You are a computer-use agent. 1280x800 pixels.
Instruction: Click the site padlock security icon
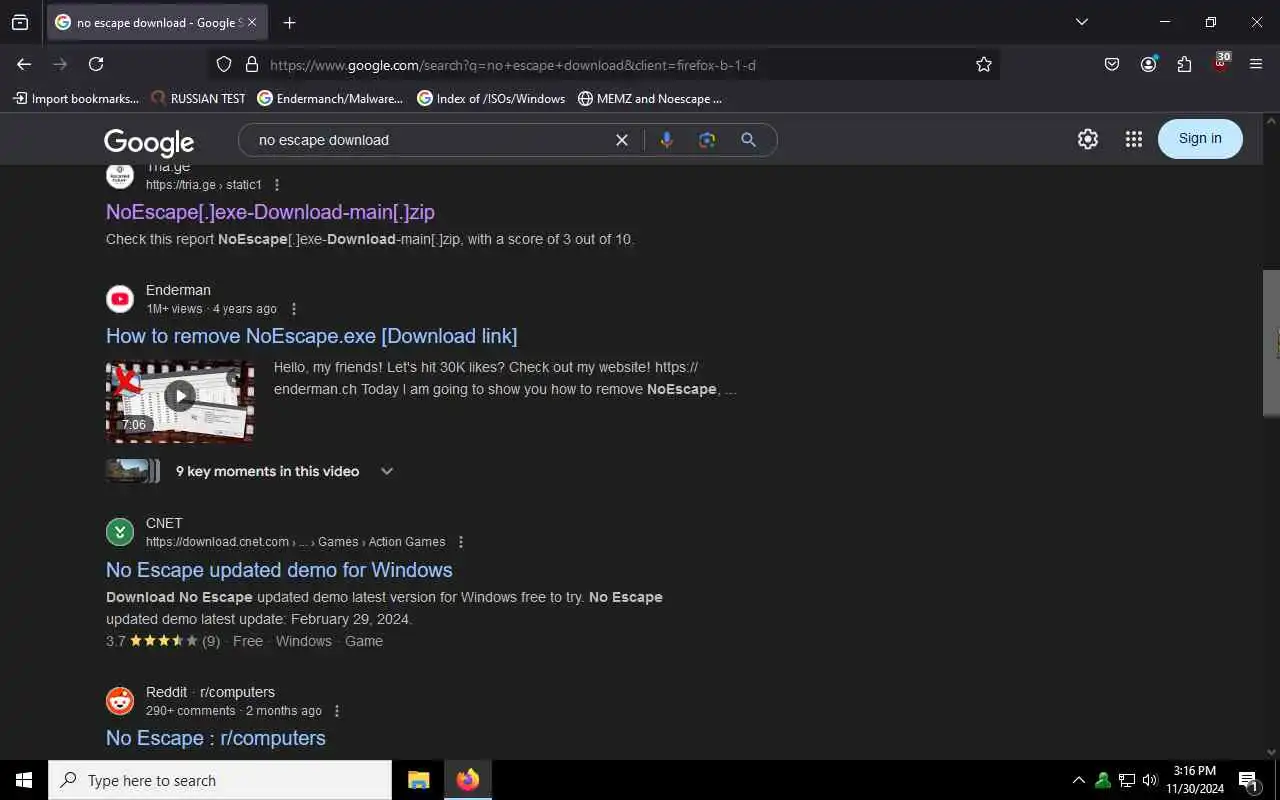252,64
